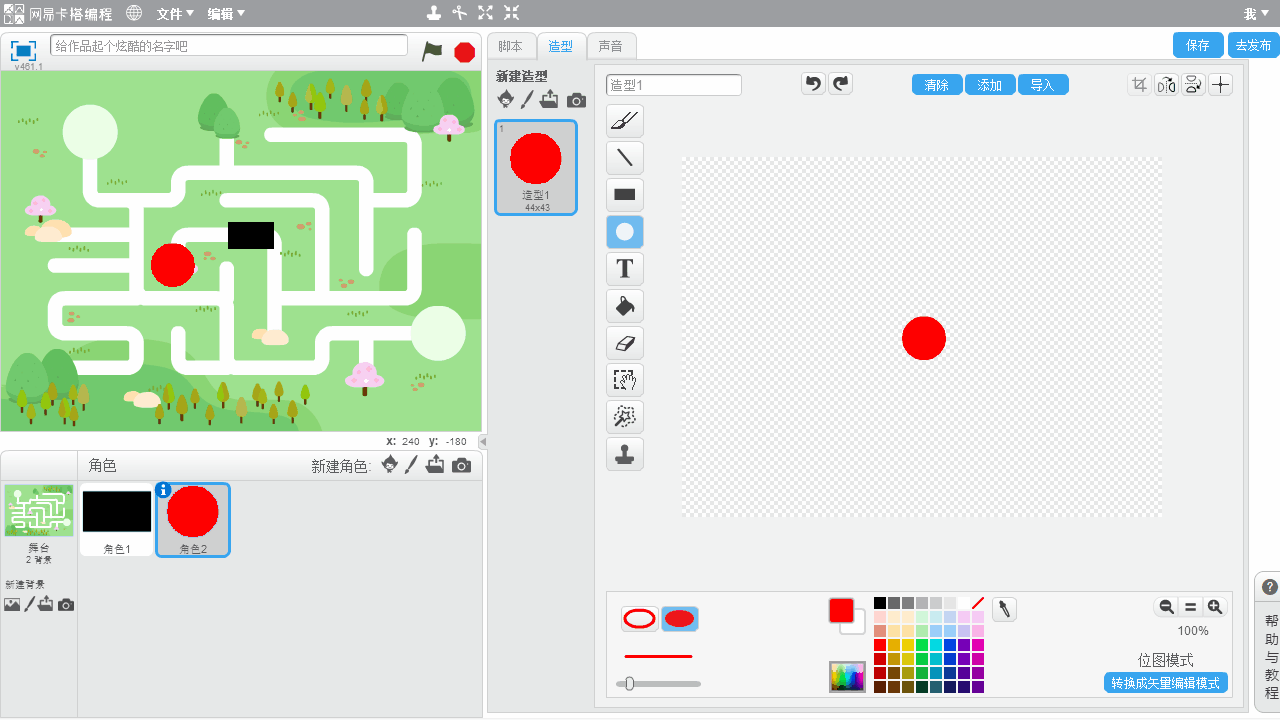1280x720 pixels.
Task: Click the 添加 button
Action: [990, 85]
